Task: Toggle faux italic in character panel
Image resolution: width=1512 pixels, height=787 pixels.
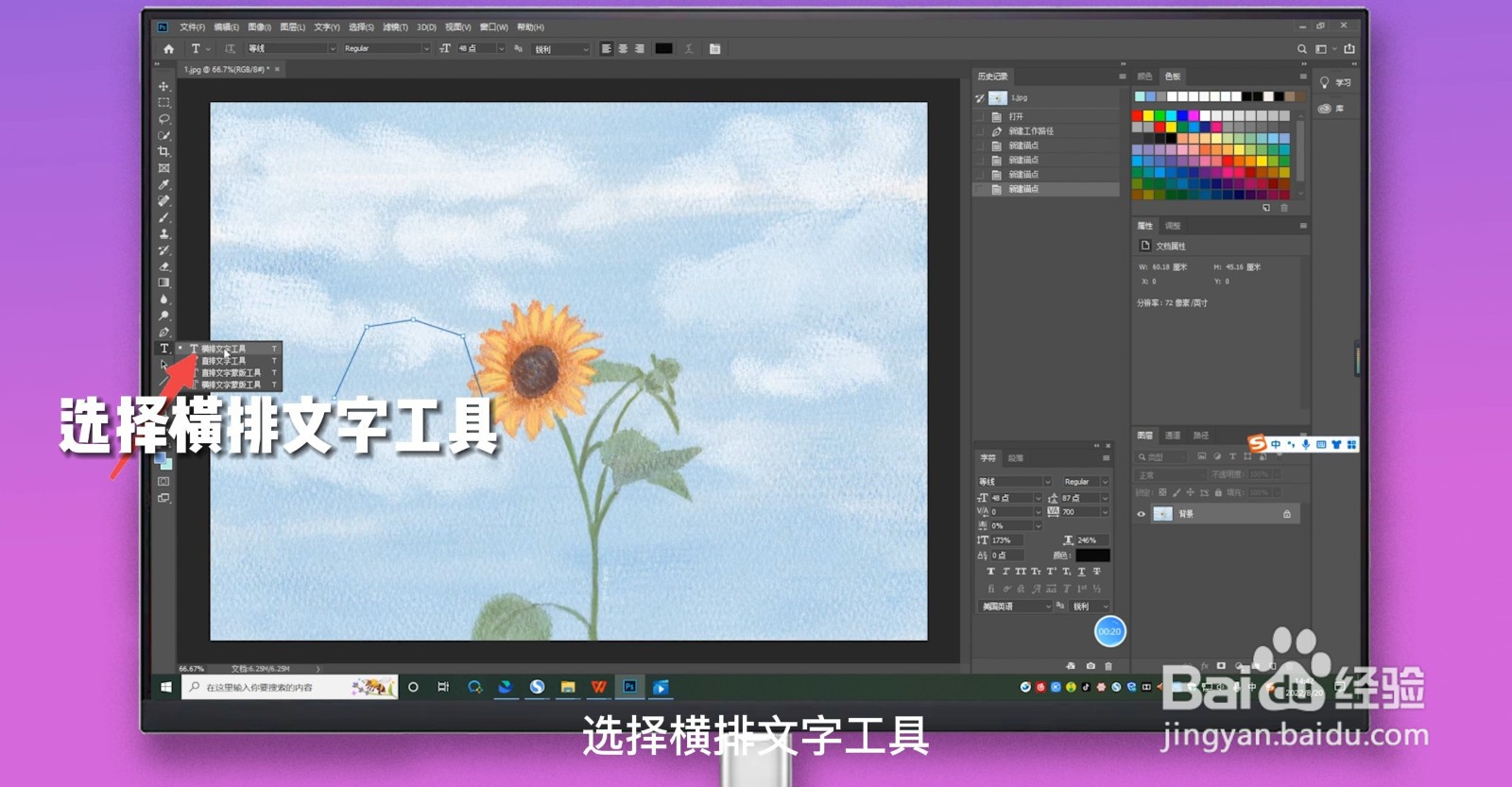Action: coord(1005,572)
